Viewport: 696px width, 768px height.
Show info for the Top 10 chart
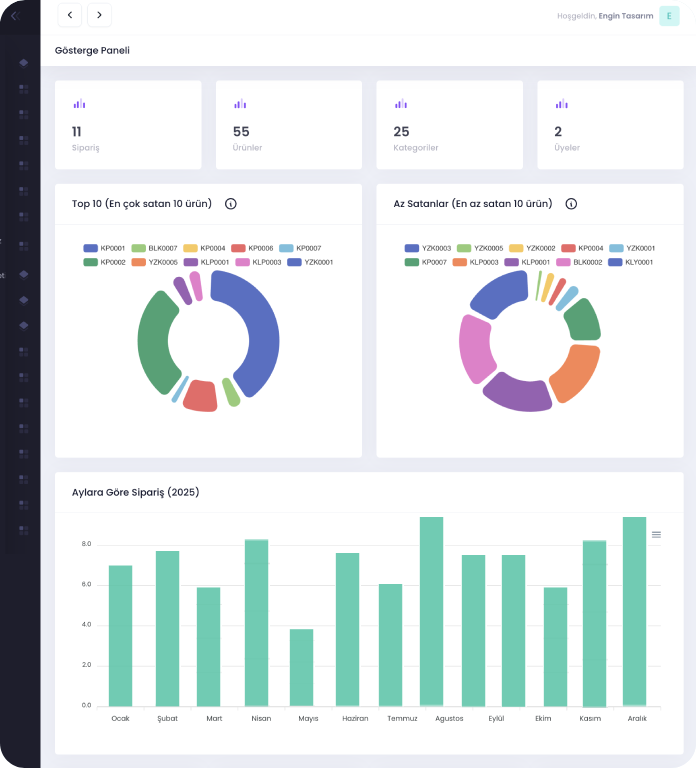pos(231,204)
